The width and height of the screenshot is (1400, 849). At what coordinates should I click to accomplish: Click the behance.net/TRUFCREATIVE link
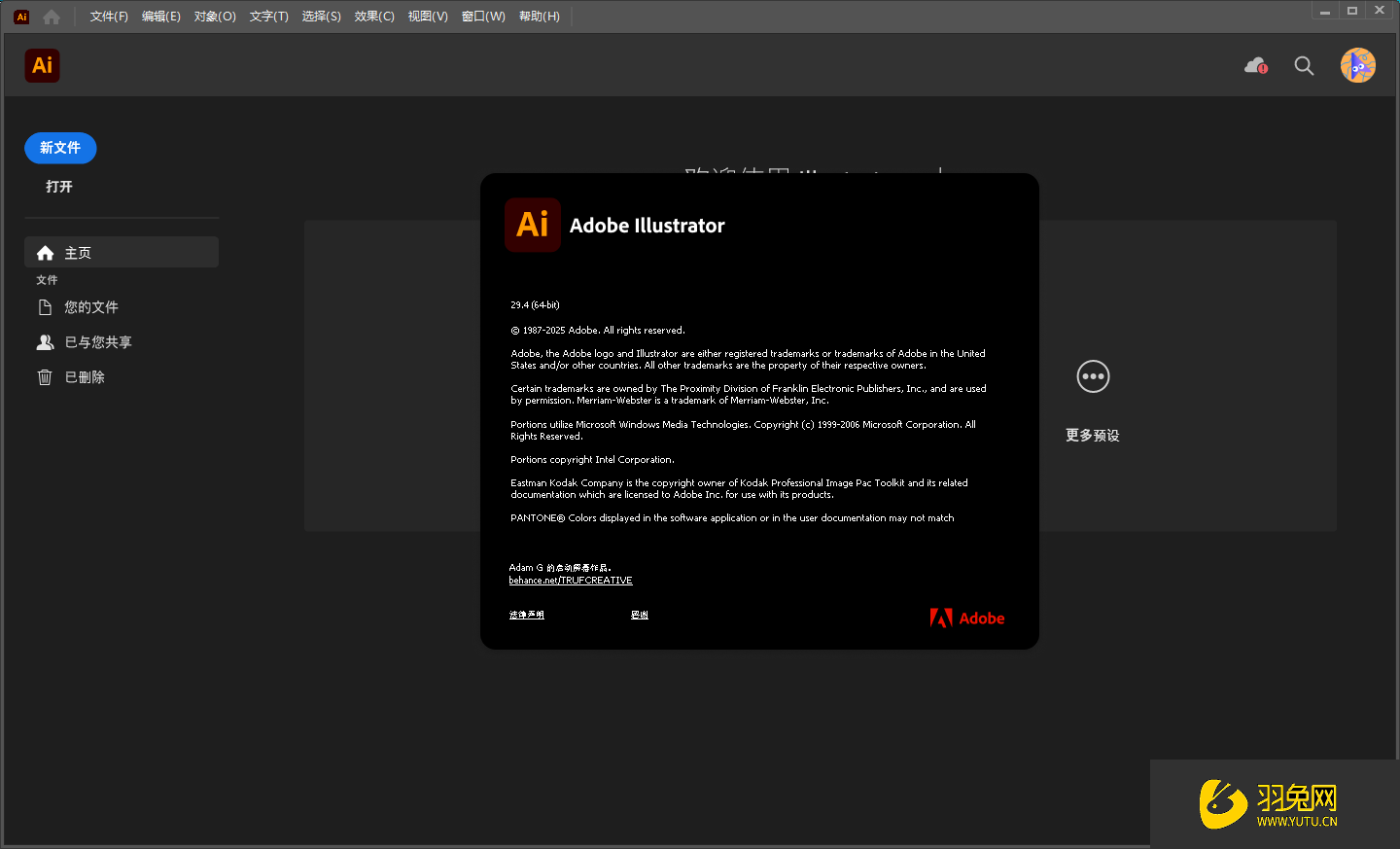pyautogui.click(x=571, y=581)
